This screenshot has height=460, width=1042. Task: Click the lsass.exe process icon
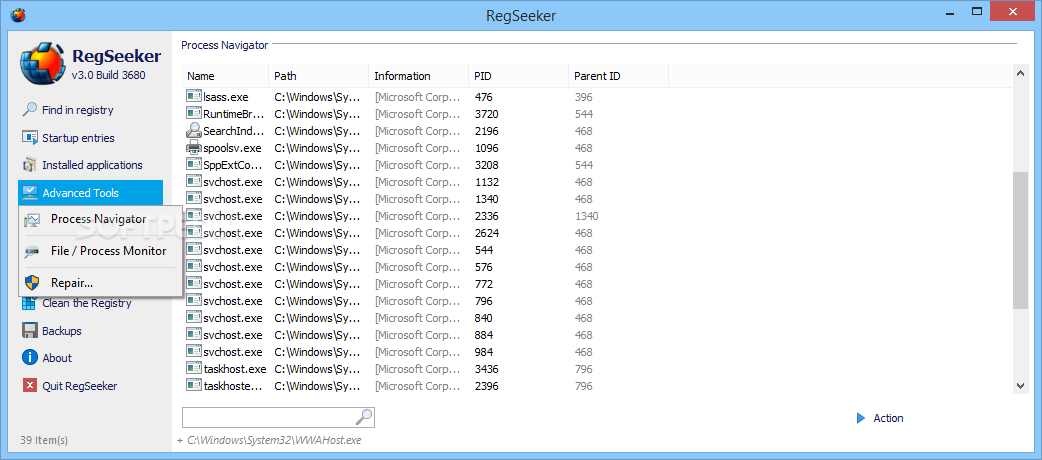tap(193, 97)
